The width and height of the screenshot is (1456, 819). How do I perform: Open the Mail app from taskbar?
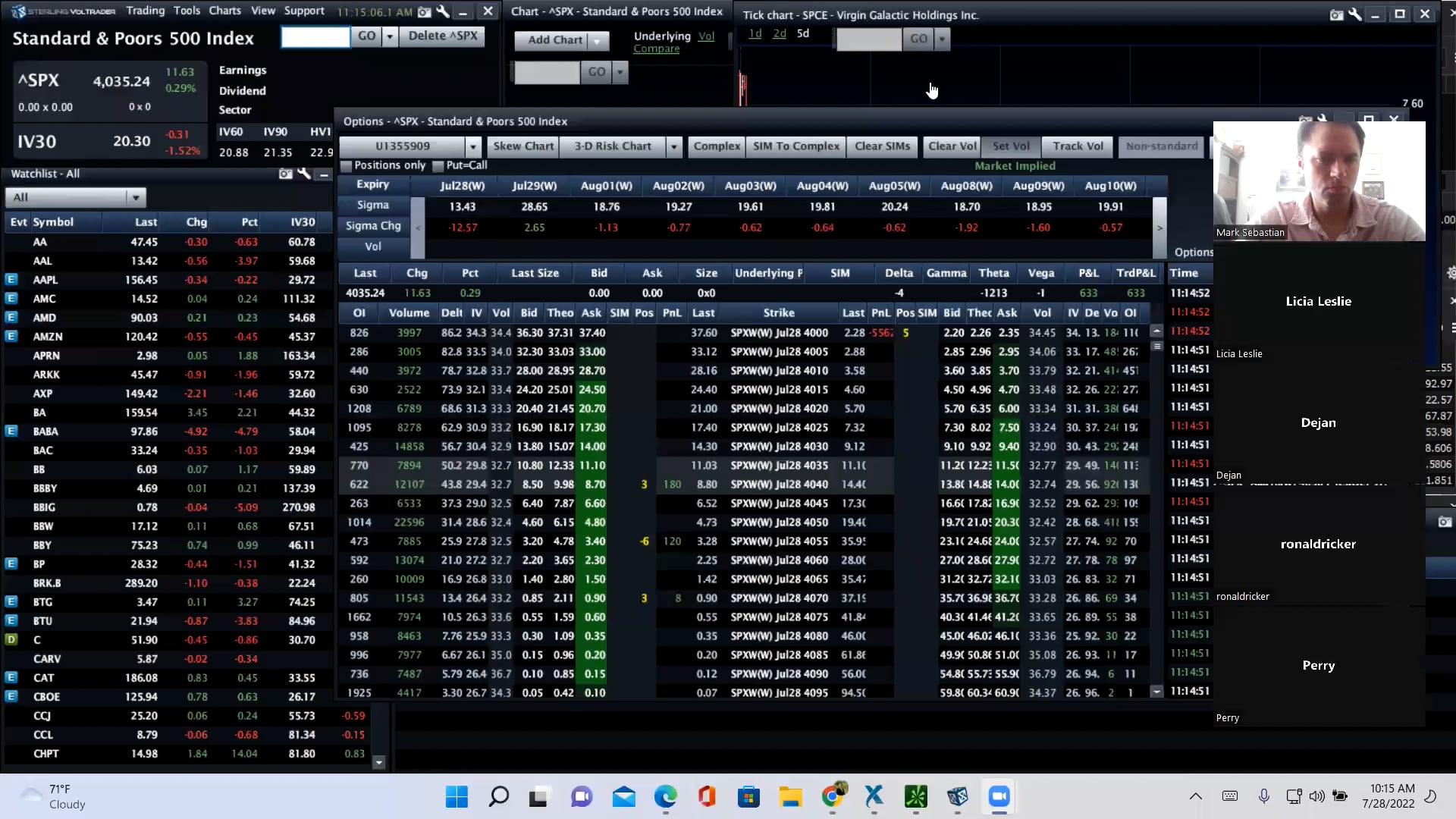pos(623,796)
